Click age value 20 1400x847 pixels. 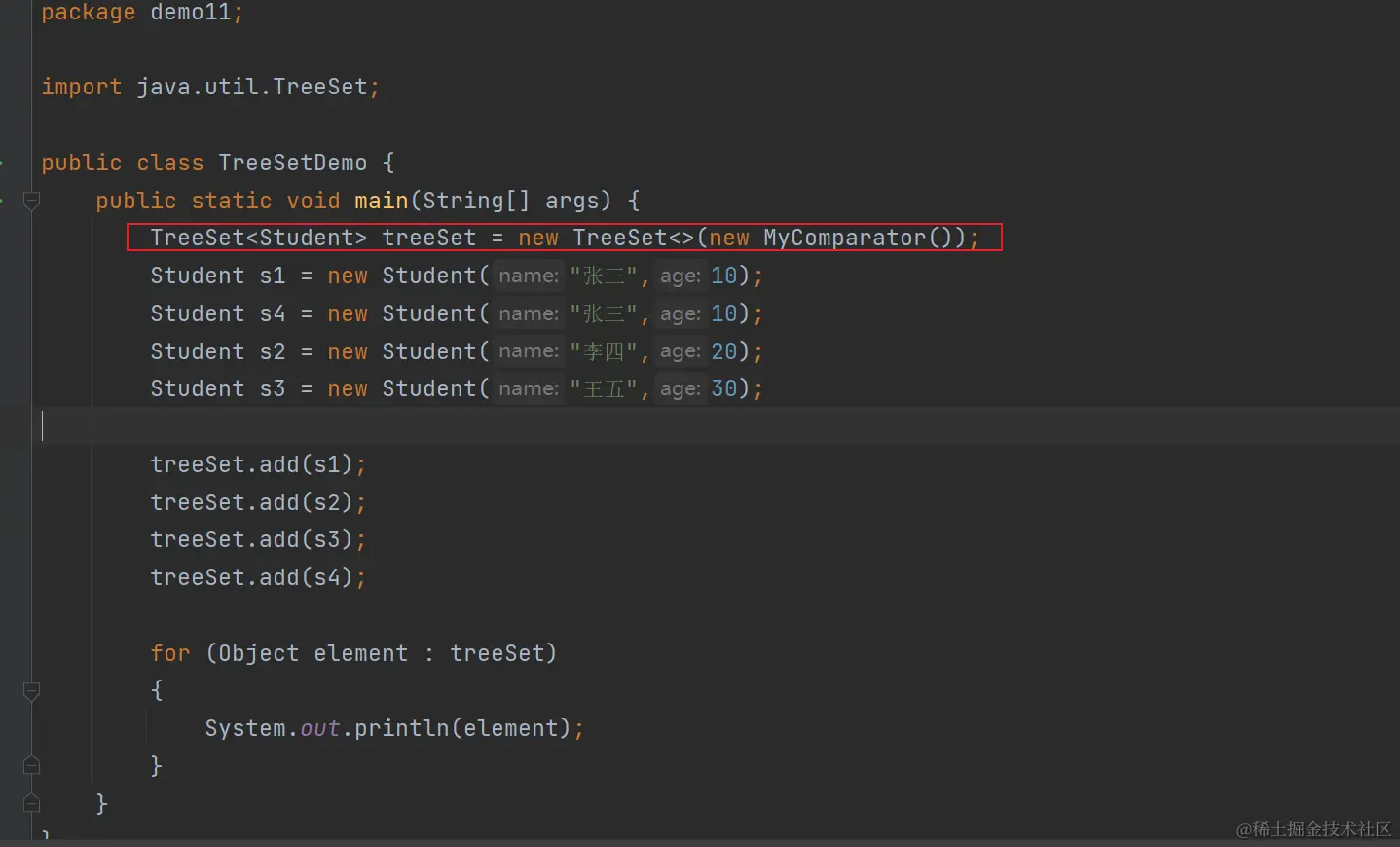click(724, 351)
